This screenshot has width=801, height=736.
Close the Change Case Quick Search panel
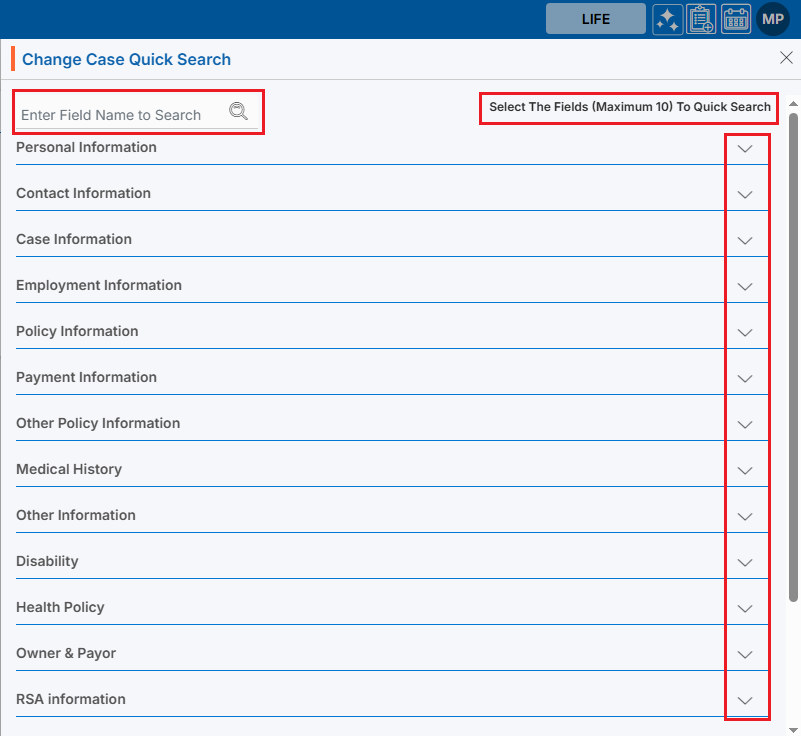coord(786,58)
